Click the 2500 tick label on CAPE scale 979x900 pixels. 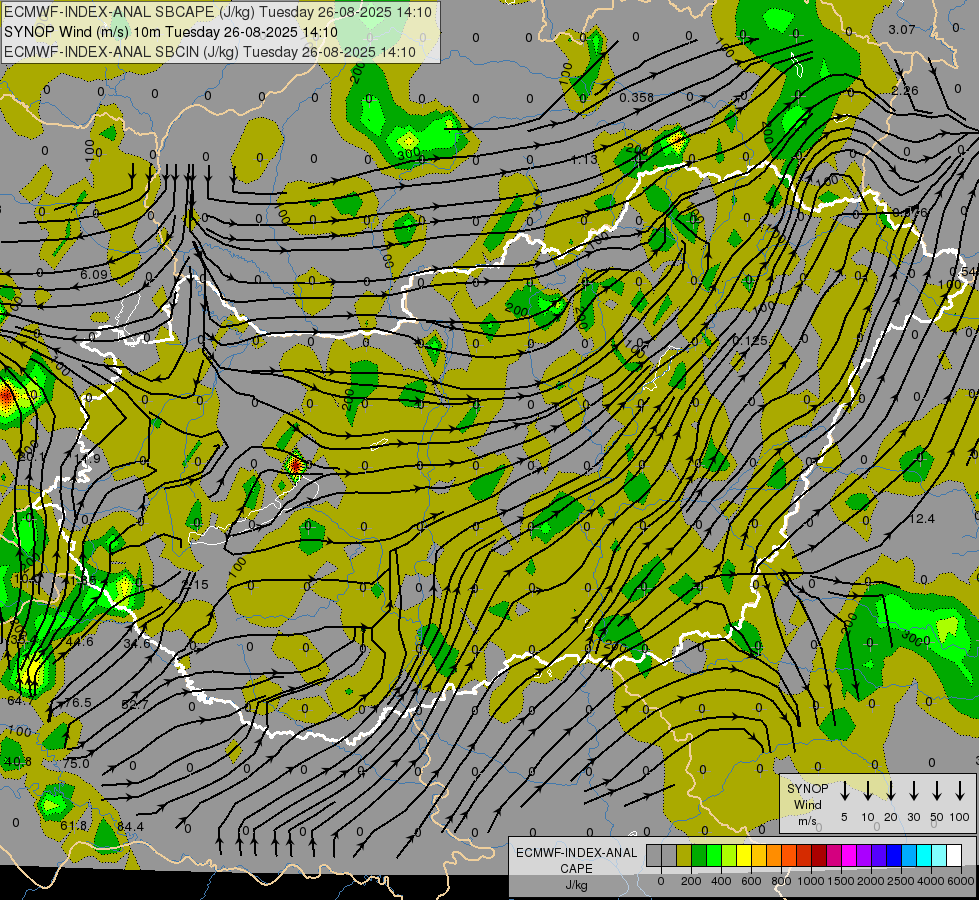[x=900, y=881]
